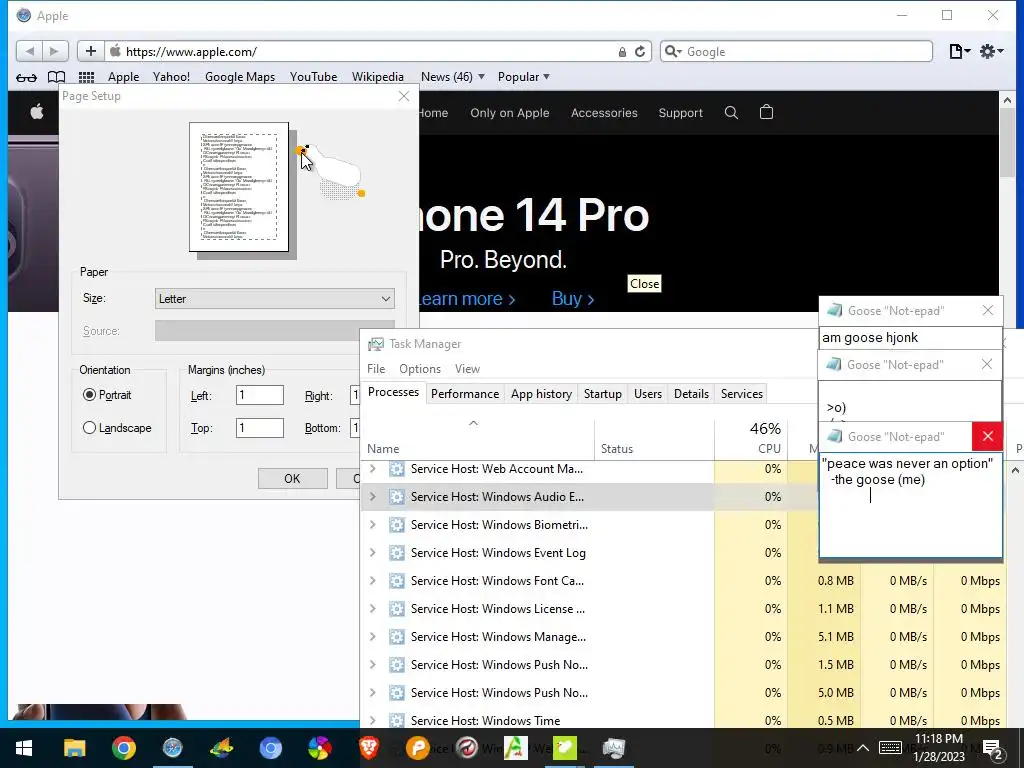Screen dimensions: 1024x768
Task: Open search on the Apple website
Action: point(731,112)
